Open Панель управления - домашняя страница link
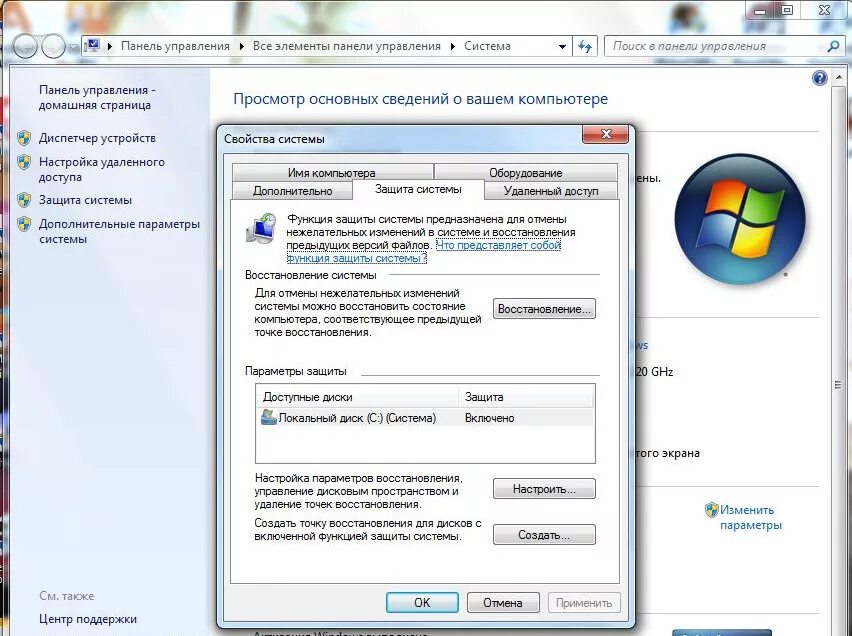Viewport: 852px width, 636px height. click(x=97, y=97)
